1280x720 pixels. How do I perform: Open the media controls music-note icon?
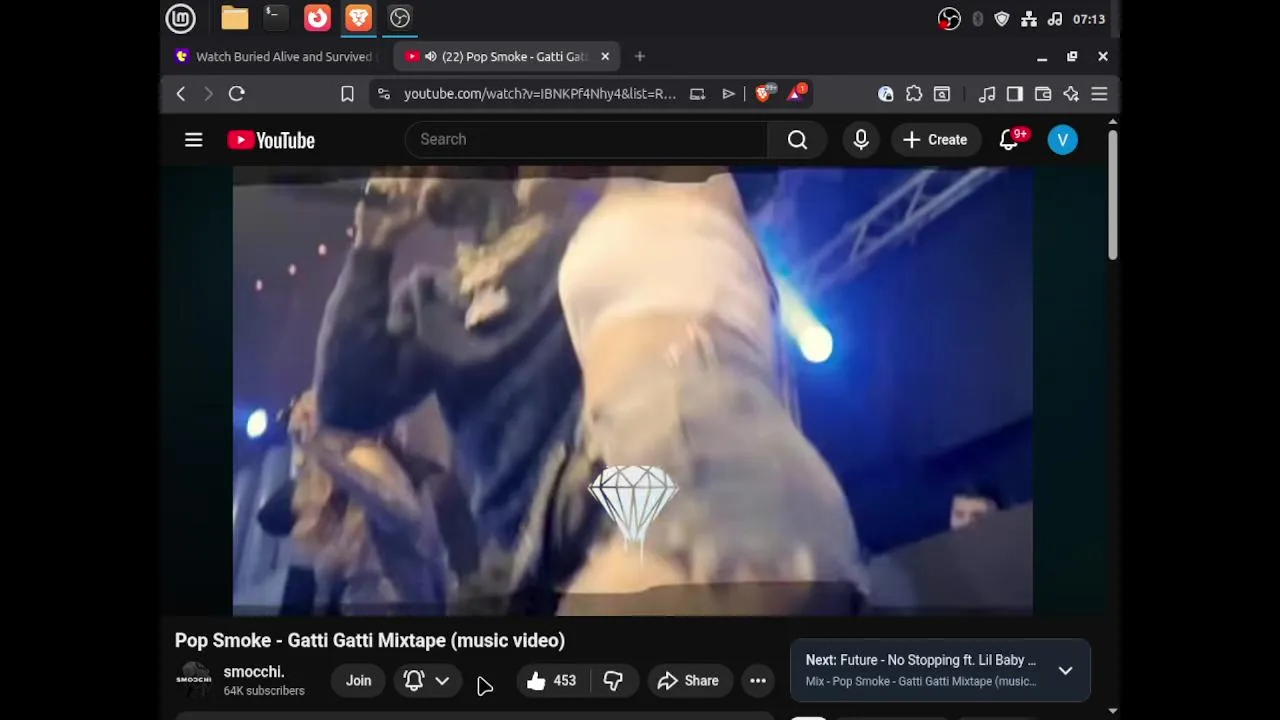click(x=987, y=94)
